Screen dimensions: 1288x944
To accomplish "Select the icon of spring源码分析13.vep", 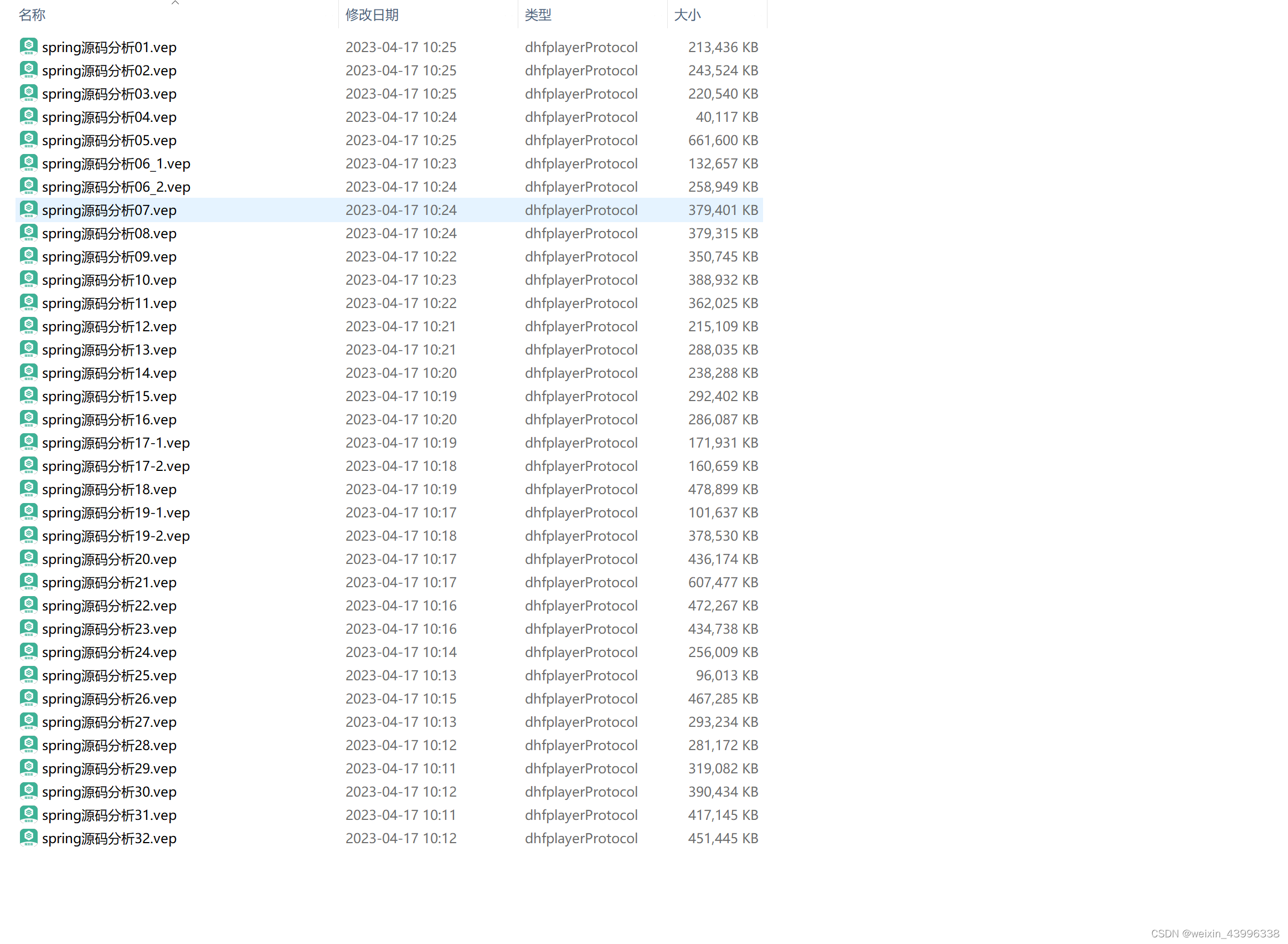I will tap(29, 350).
